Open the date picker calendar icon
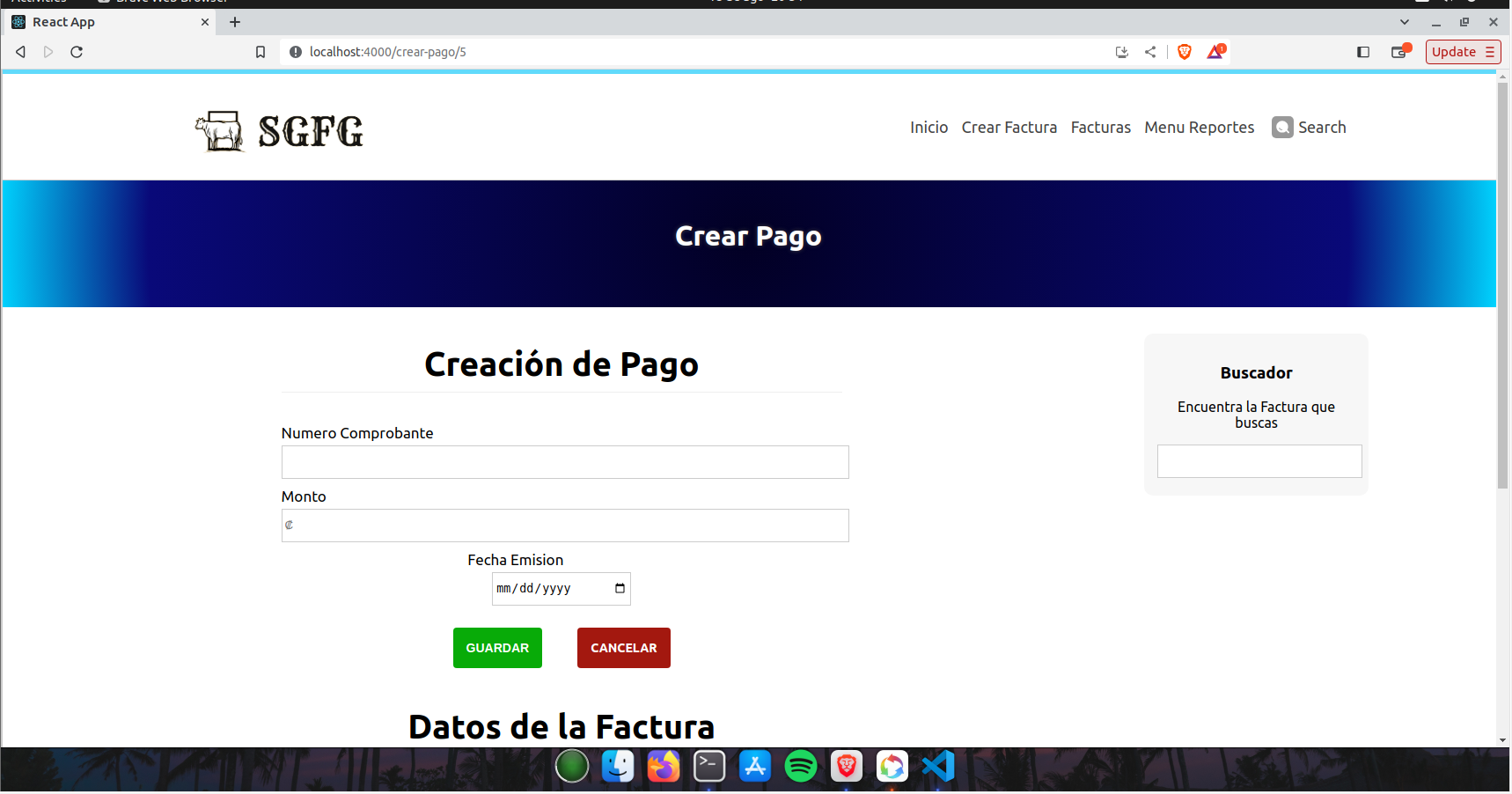This screenshot has height=794, width=1512. (x=620, y=588)
